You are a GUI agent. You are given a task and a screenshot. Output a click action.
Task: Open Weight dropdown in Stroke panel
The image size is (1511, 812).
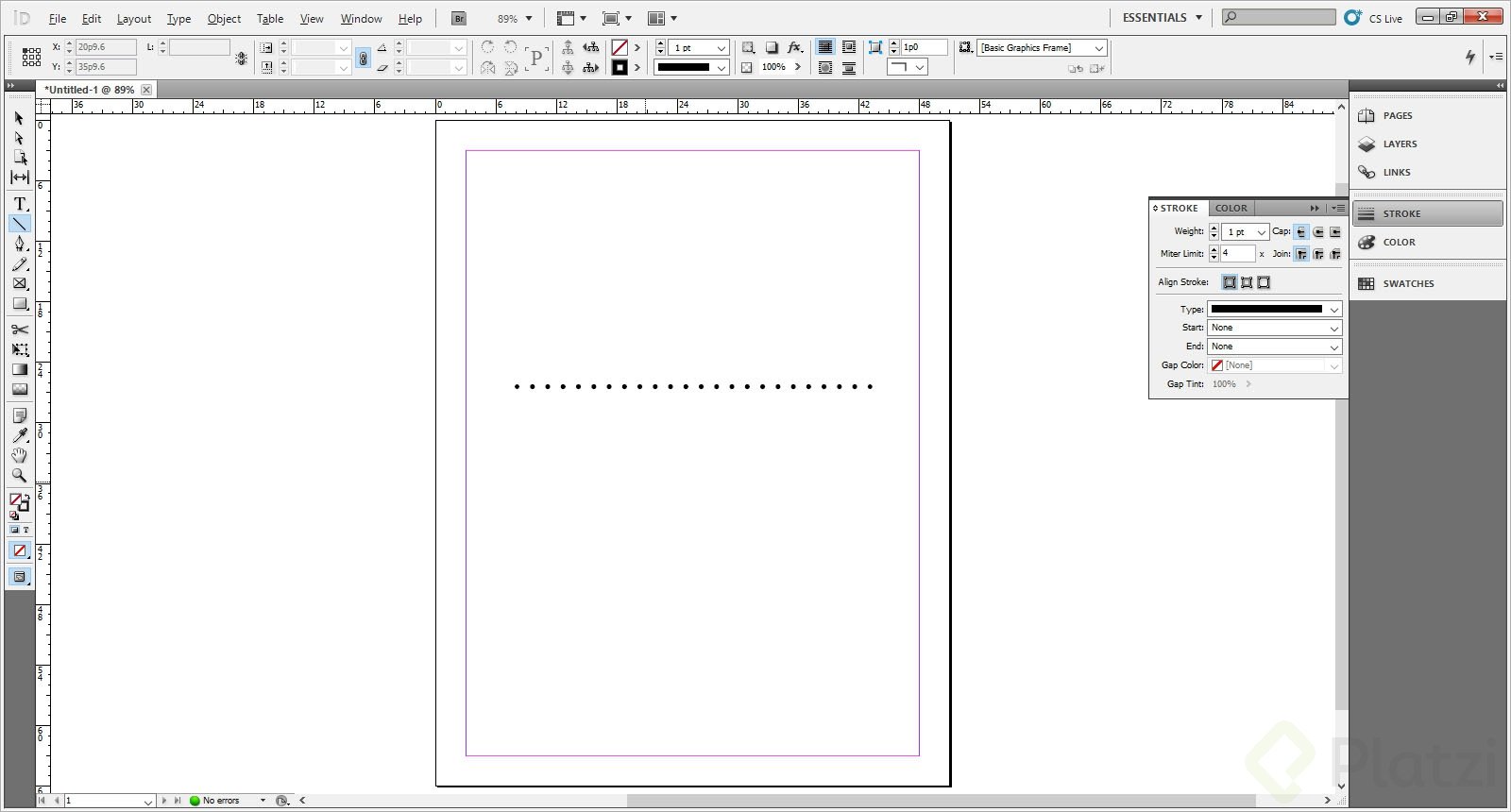point(1262,232)
